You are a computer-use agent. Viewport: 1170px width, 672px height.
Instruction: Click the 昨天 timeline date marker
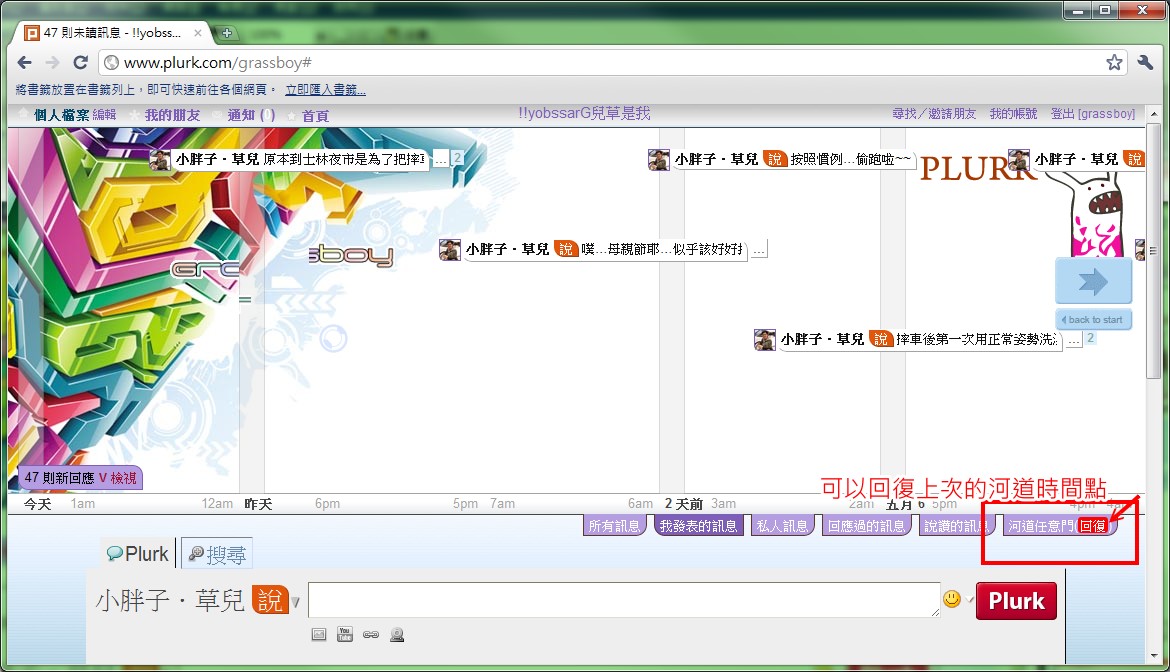tap(258, 504)
